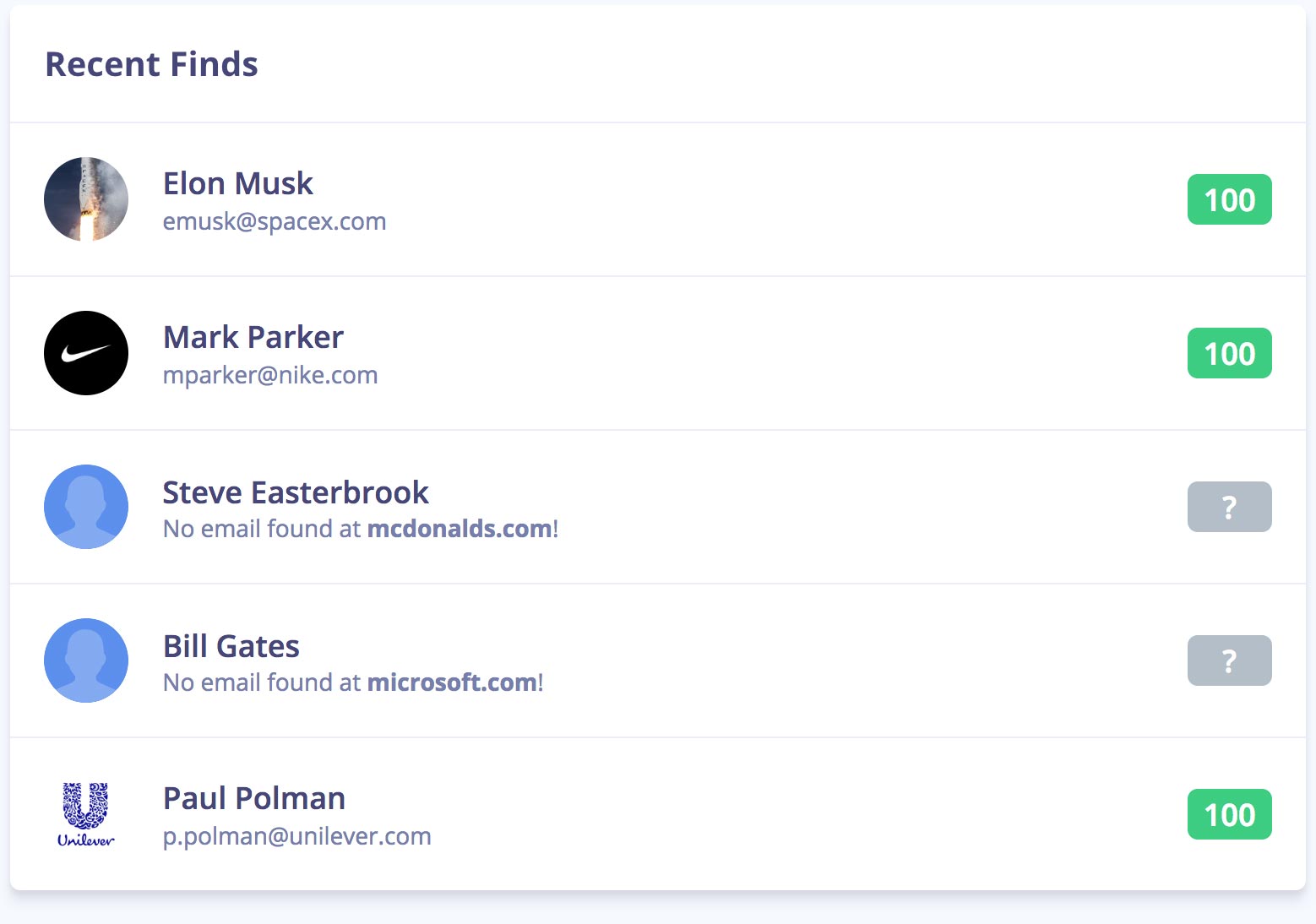Click Elon Musk's green 100 score badge
1316x924 pixels.
click(x=1229, y=199)
